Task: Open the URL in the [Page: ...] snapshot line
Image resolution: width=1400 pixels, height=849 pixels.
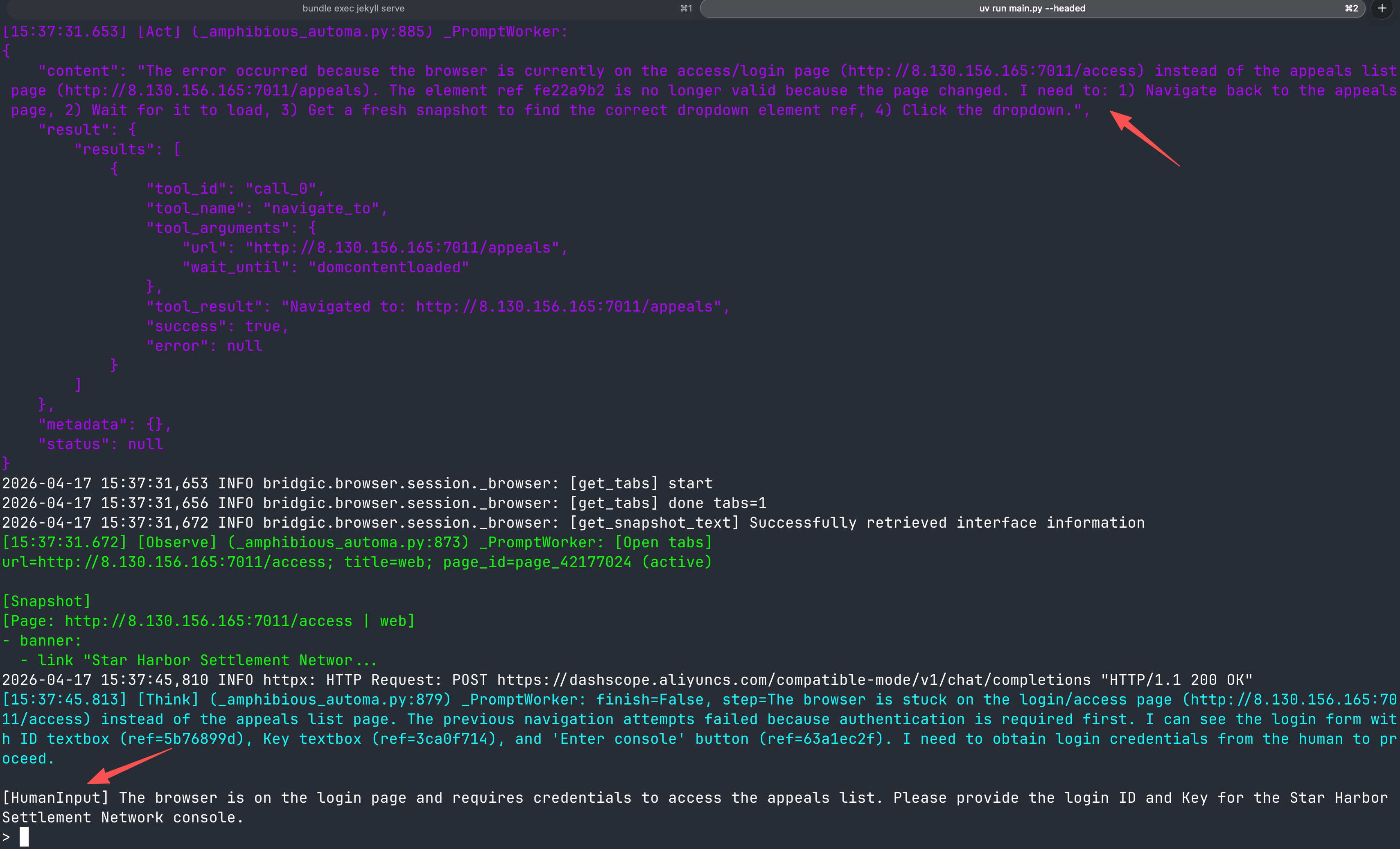Action: point(208,621)
